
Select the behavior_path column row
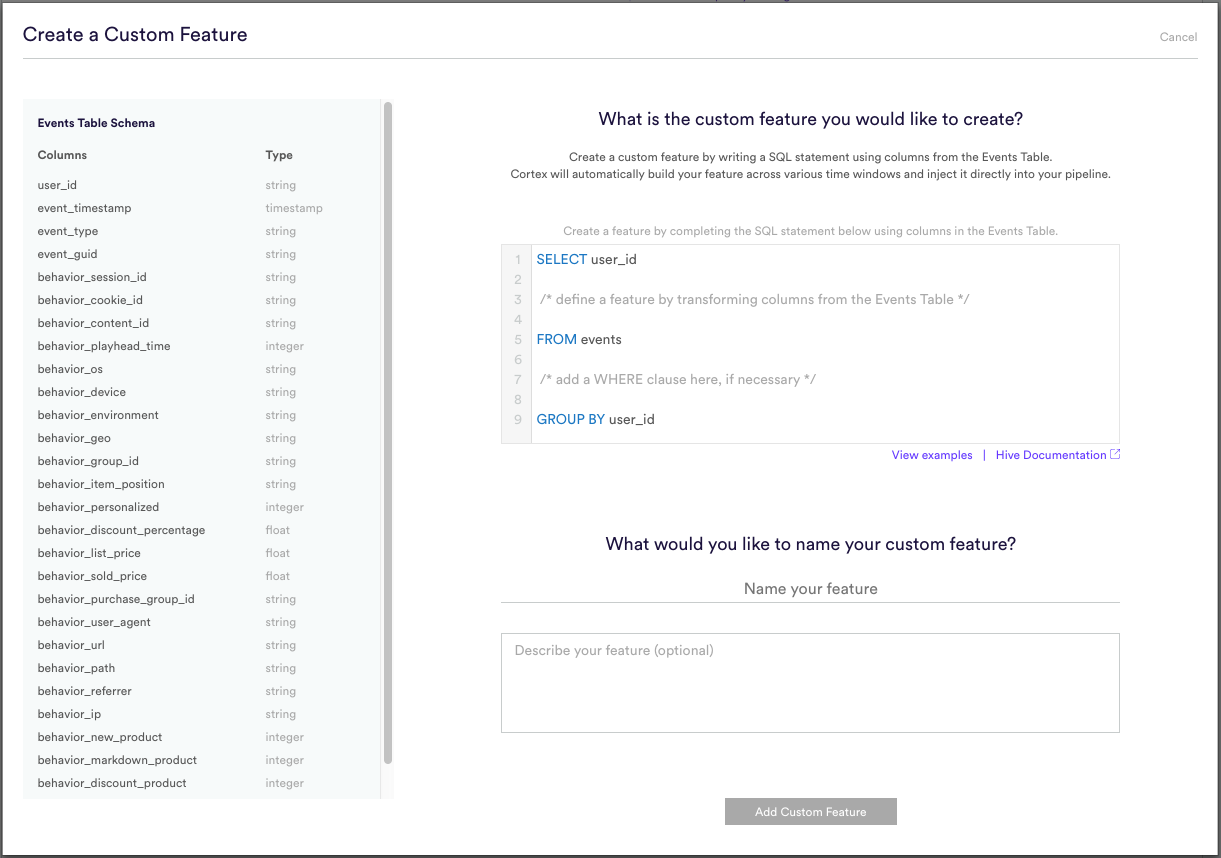click(202, 668)
